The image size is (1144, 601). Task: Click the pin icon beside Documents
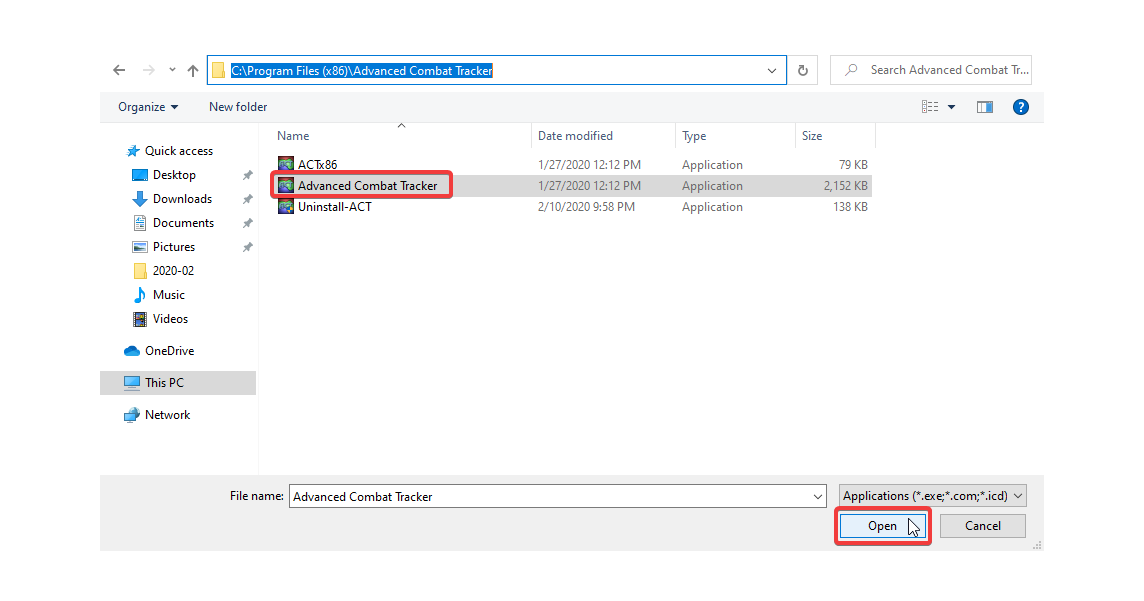click(247, 223)
